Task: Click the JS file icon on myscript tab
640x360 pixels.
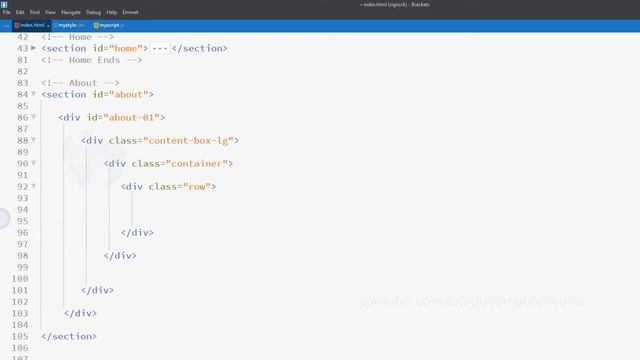Action: coord(96,25)
